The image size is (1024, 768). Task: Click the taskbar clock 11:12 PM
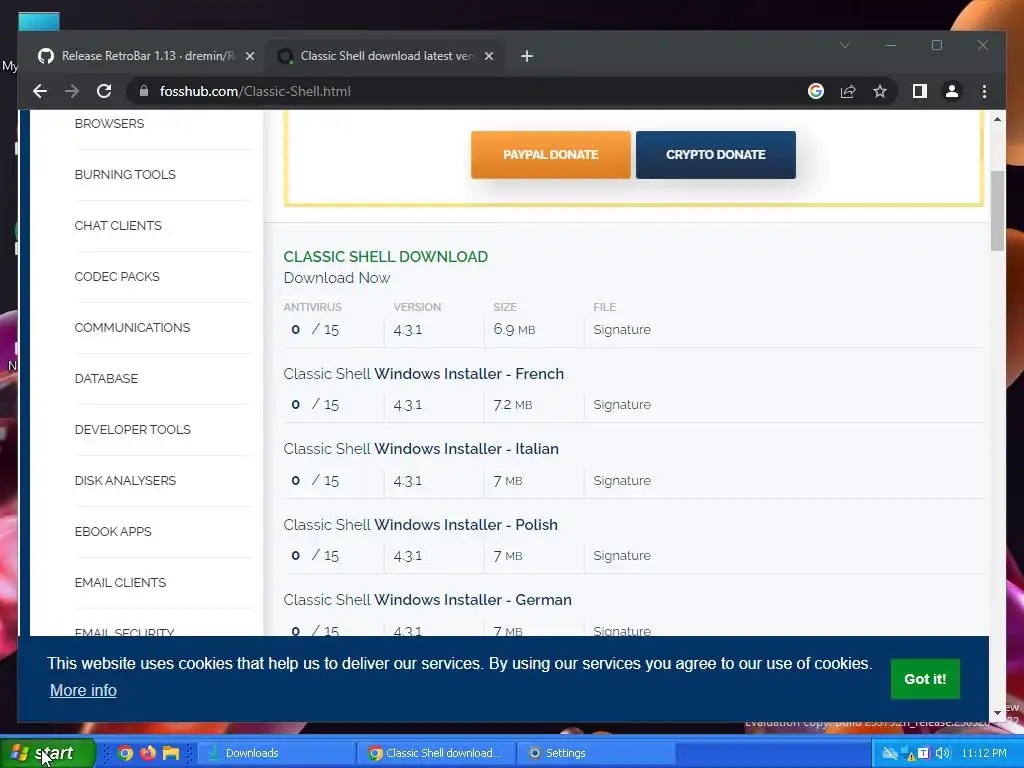point(984,753)
